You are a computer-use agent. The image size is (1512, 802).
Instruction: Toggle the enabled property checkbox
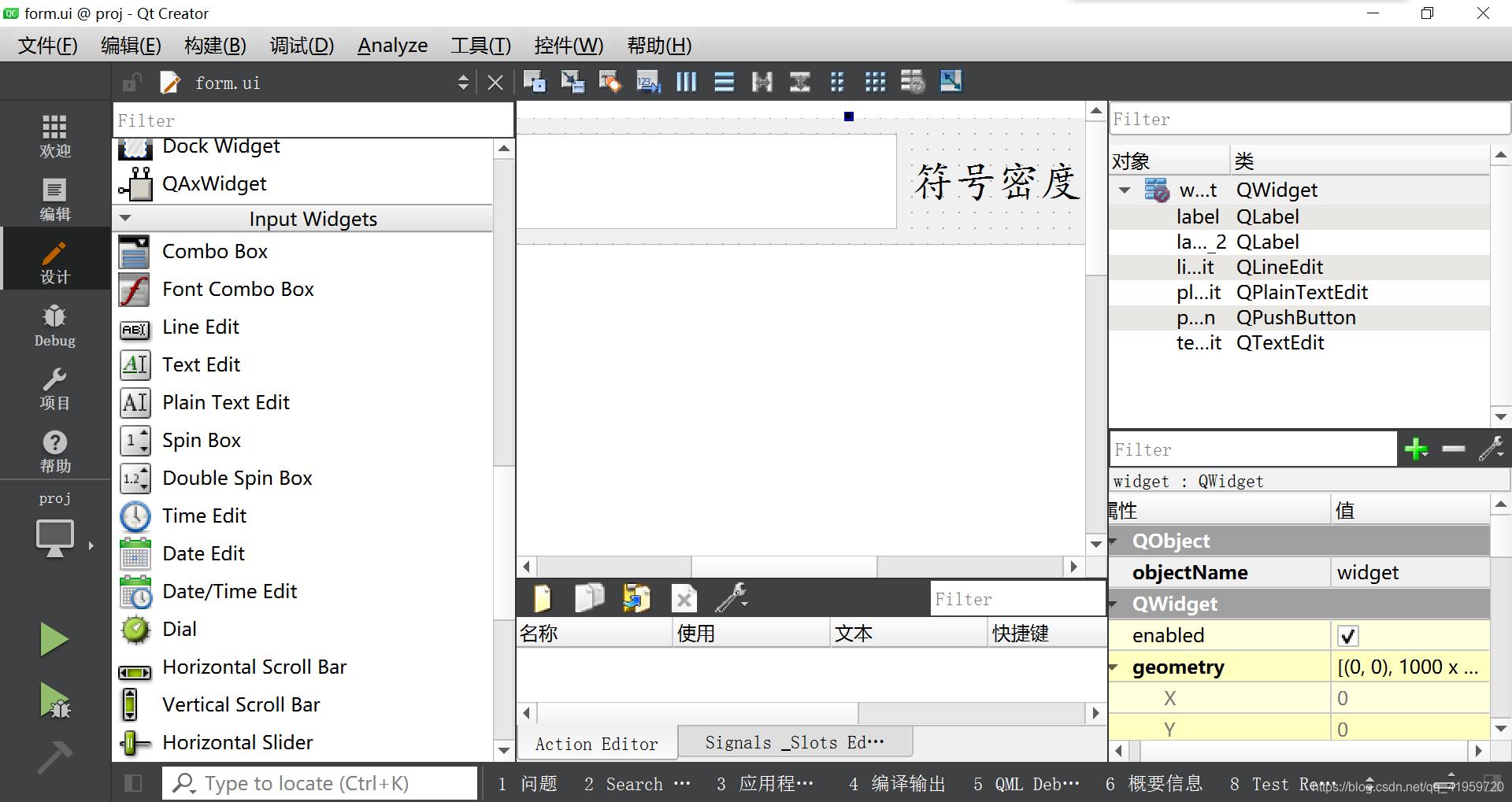point(1347,636)
